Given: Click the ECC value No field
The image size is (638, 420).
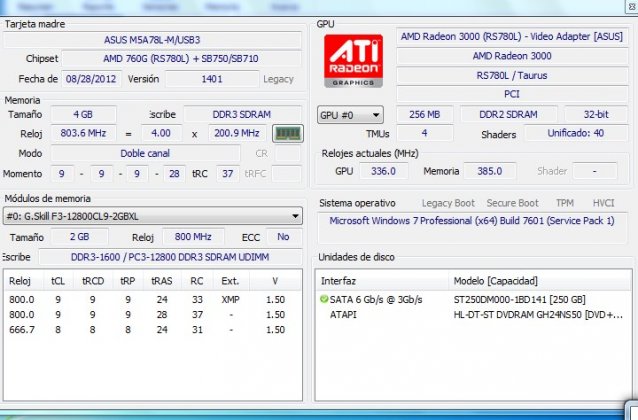Looking at the screenshot, I should [283, 237].
